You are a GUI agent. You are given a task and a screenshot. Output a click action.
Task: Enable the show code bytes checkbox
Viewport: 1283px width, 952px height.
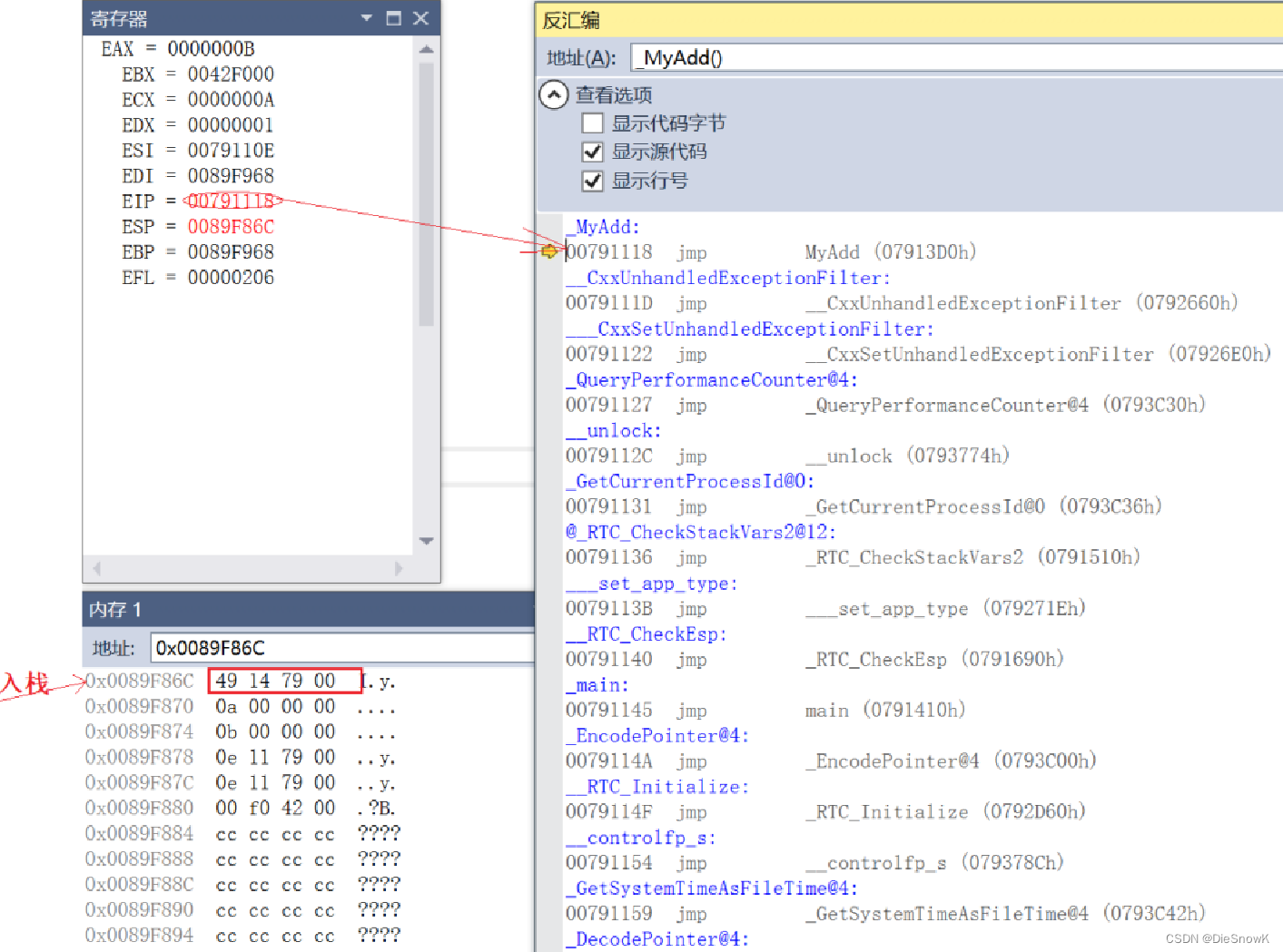592,123
